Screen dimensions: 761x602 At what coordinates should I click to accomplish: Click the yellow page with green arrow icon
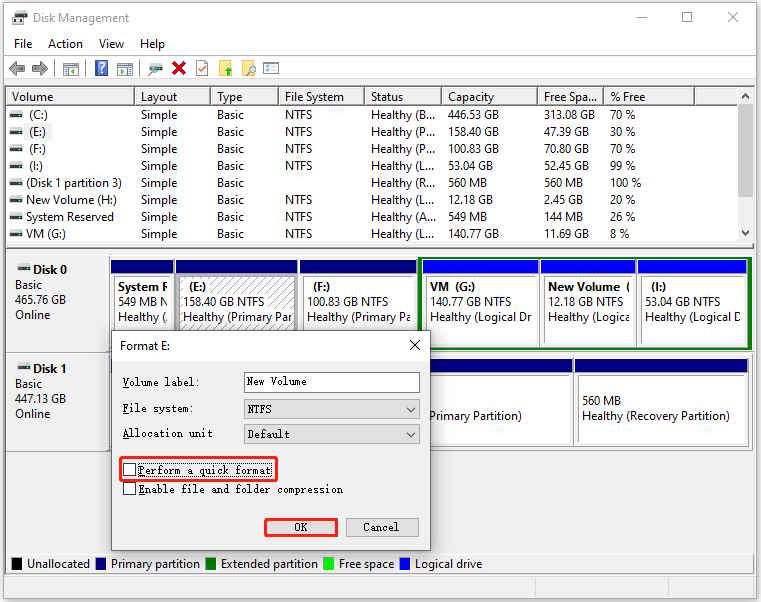226,68
